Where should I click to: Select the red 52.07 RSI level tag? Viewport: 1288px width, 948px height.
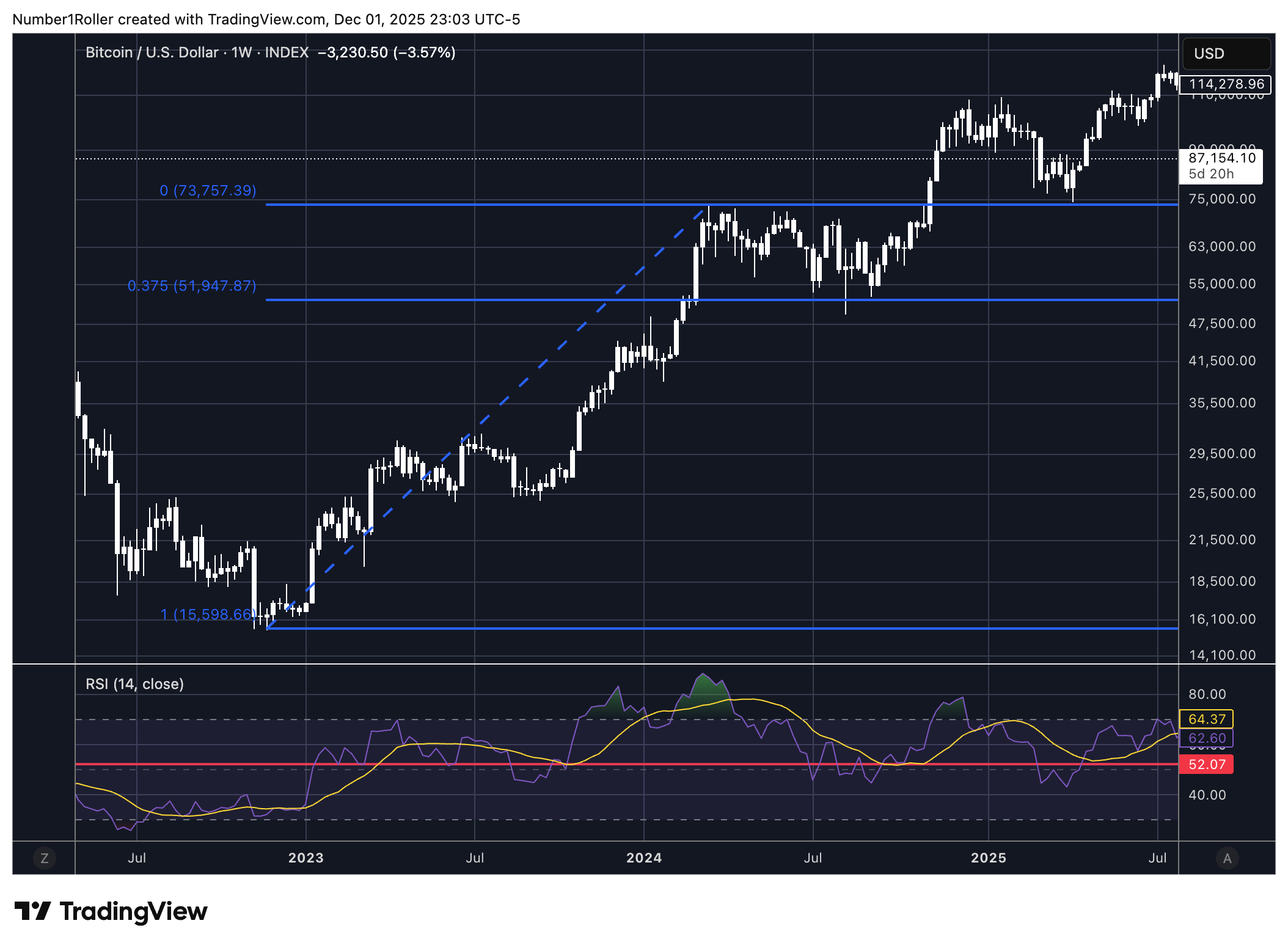tap(1206, 764)
